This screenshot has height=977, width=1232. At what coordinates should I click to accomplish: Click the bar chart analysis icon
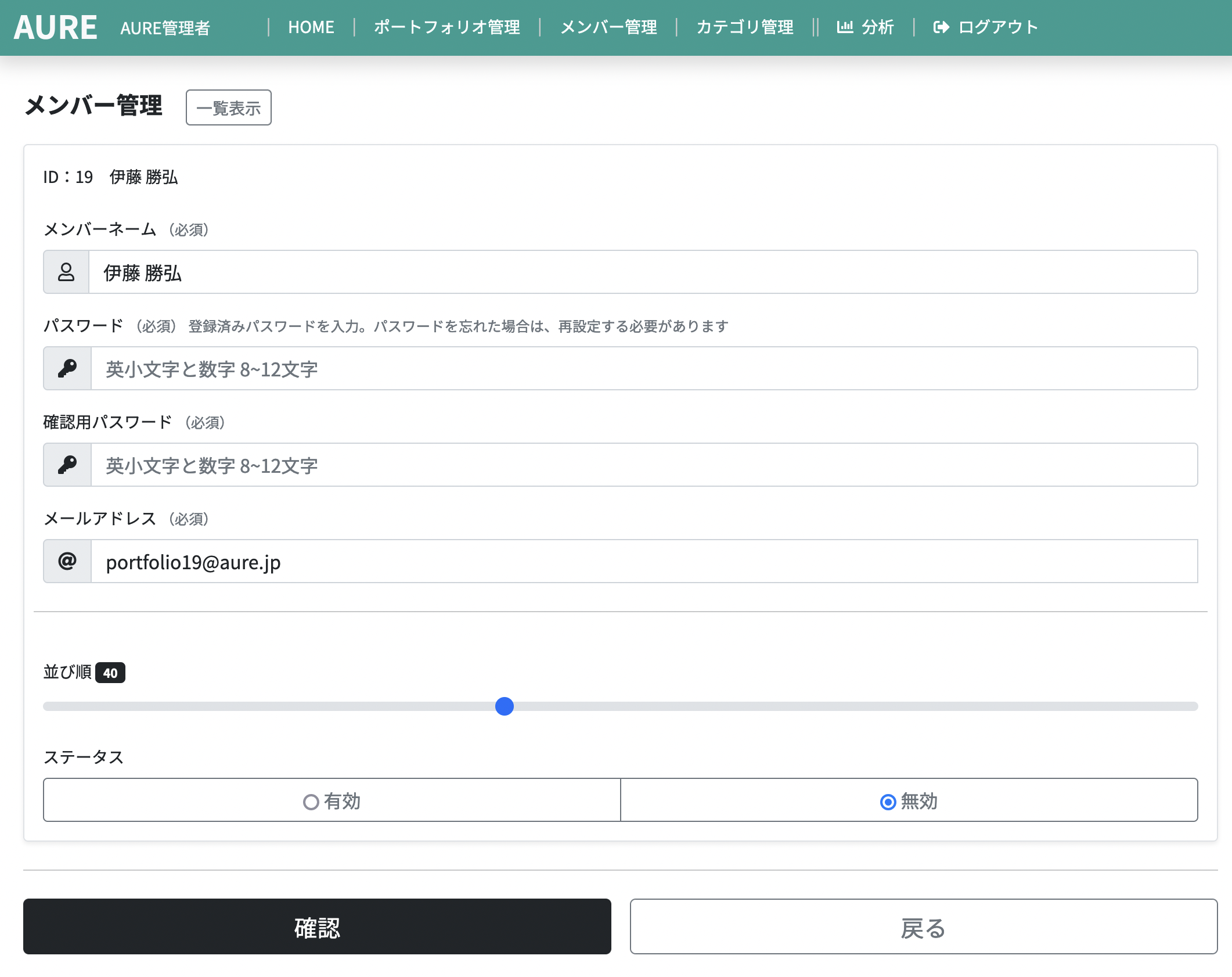point(844,27)
